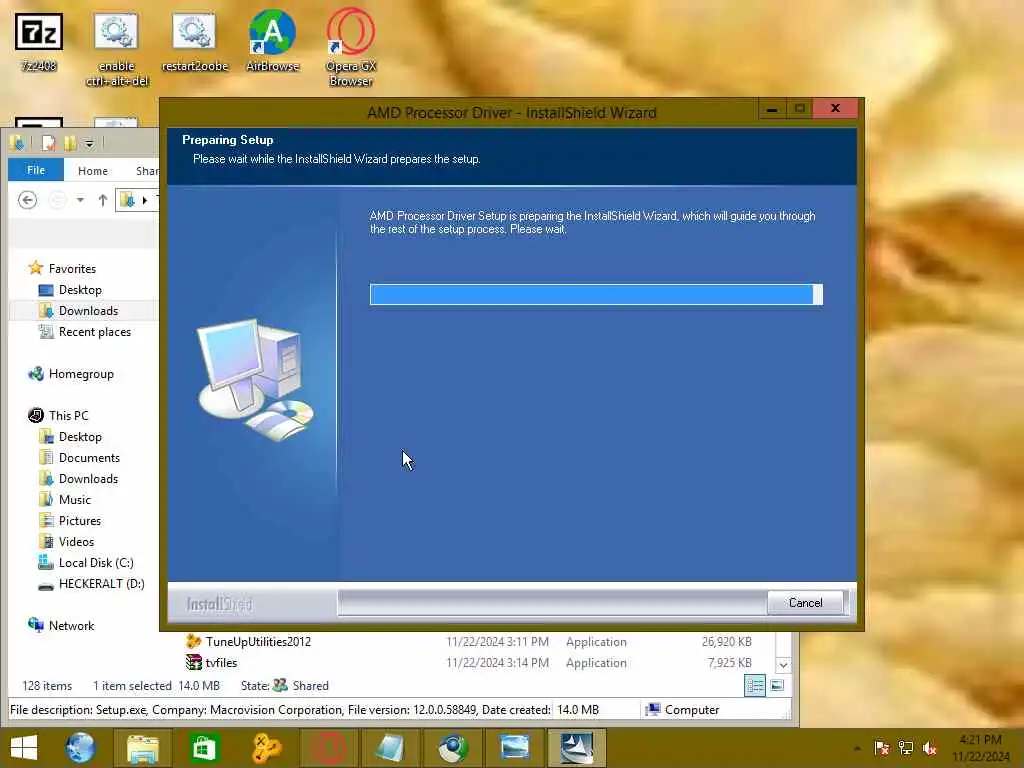
Task: Open the restart2oobe desktop icon
Action: 195,42
